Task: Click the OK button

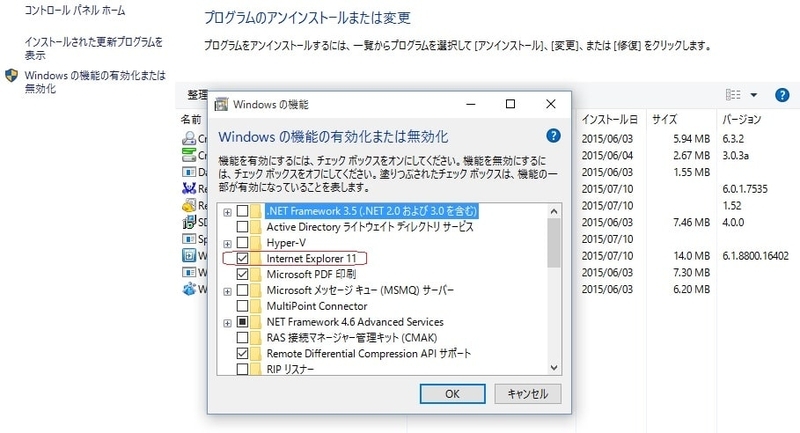Action: [452, 394]
